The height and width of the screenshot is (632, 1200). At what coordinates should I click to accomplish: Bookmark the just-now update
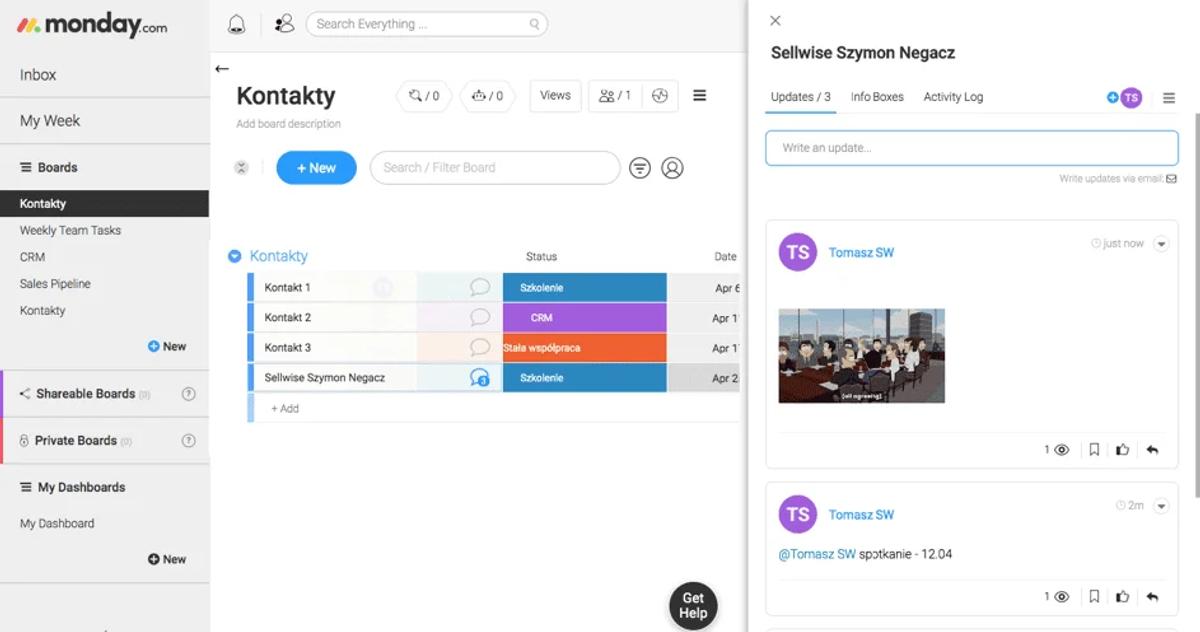click(x=1094, y=450)
